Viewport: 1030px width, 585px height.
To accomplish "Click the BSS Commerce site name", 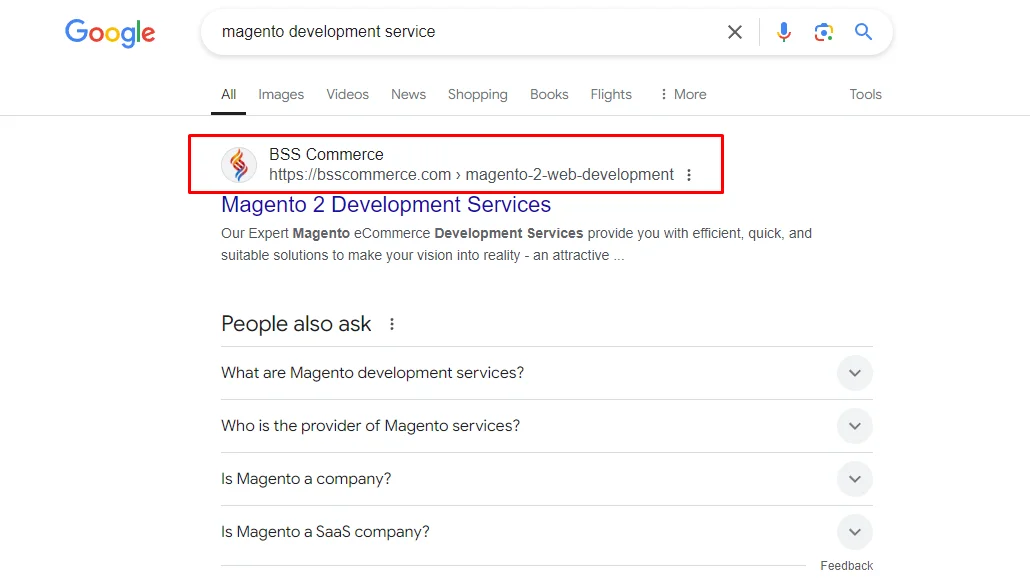I will tap(326, 154).
